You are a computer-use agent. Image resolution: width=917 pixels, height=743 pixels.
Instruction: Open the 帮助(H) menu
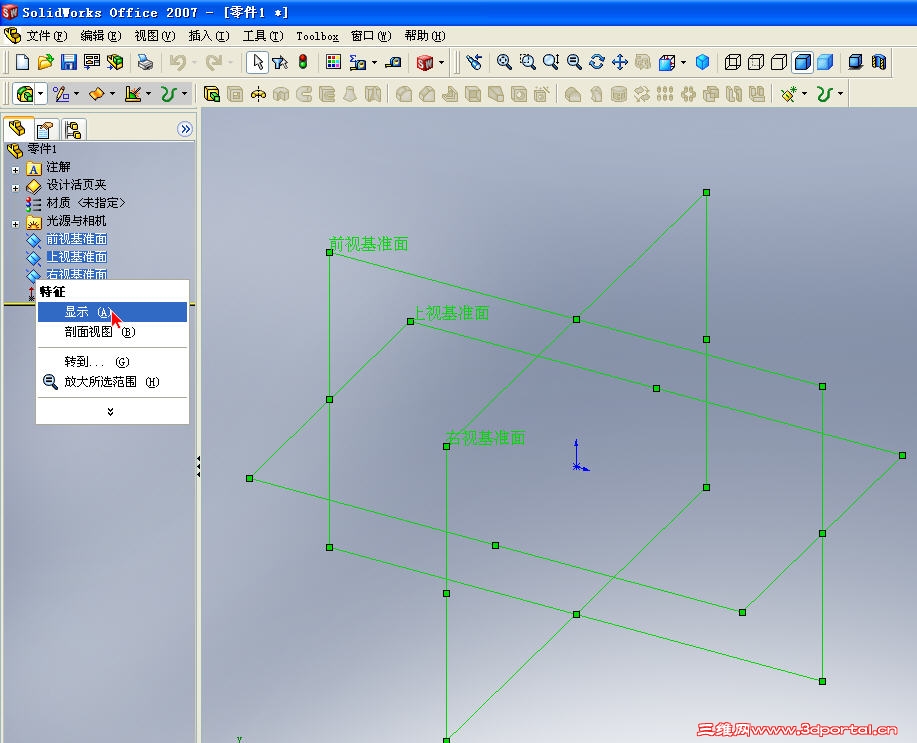(x=425, y=36)
